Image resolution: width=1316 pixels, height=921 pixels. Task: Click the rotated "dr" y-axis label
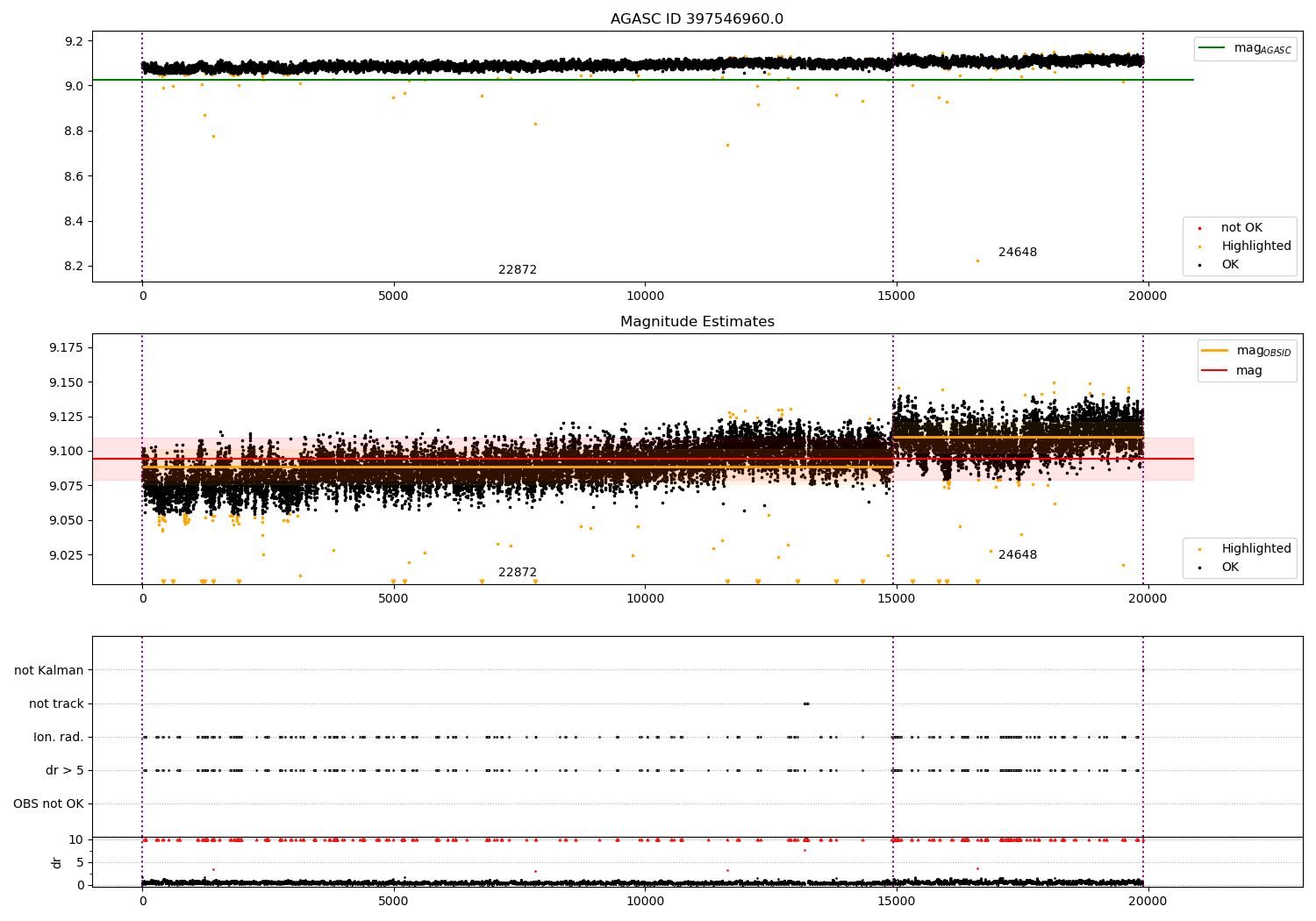pyautogui.click(x=57, y=862)
